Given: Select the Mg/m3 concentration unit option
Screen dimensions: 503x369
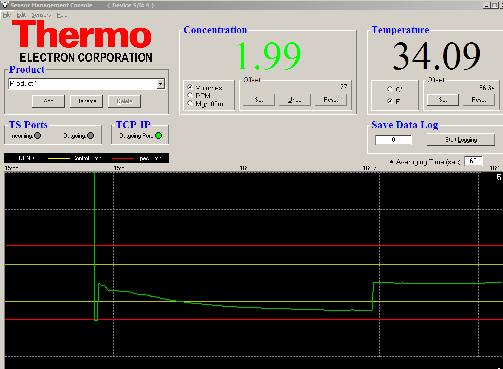Looking at the screenshot, I should point(190,104).
